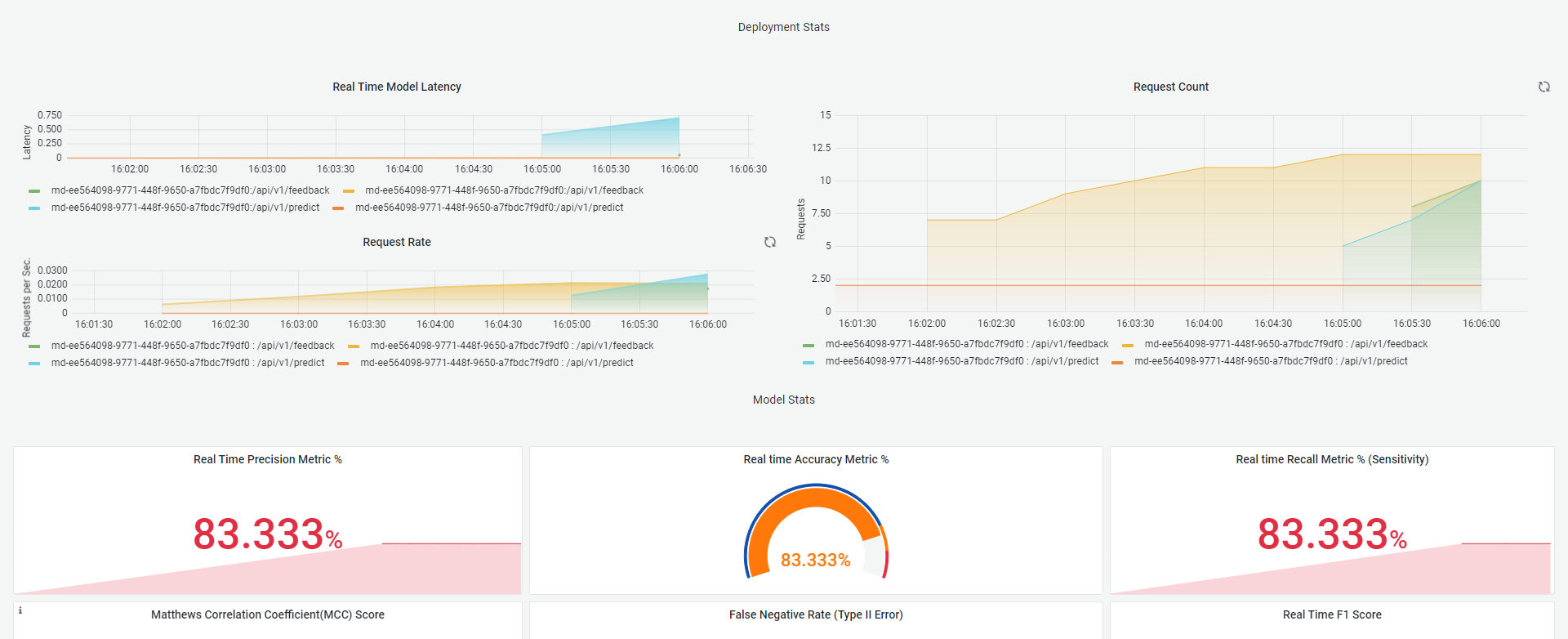Click the 12.5 tick on Request Count y-axis

click(x=821, y=148)
